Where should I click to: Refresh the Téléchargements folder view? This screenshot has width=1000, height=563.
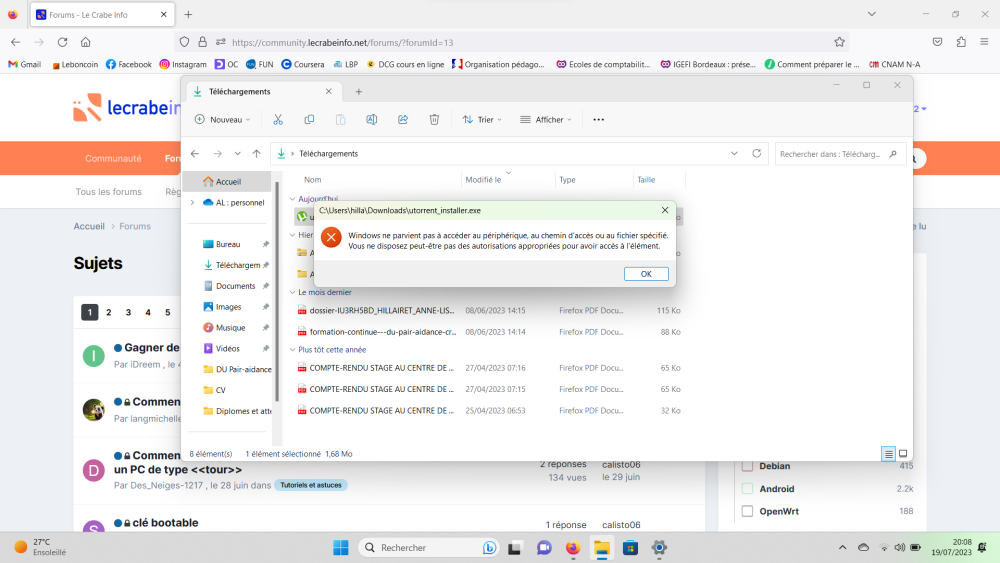pyautogui.click(x=757, y=154)
